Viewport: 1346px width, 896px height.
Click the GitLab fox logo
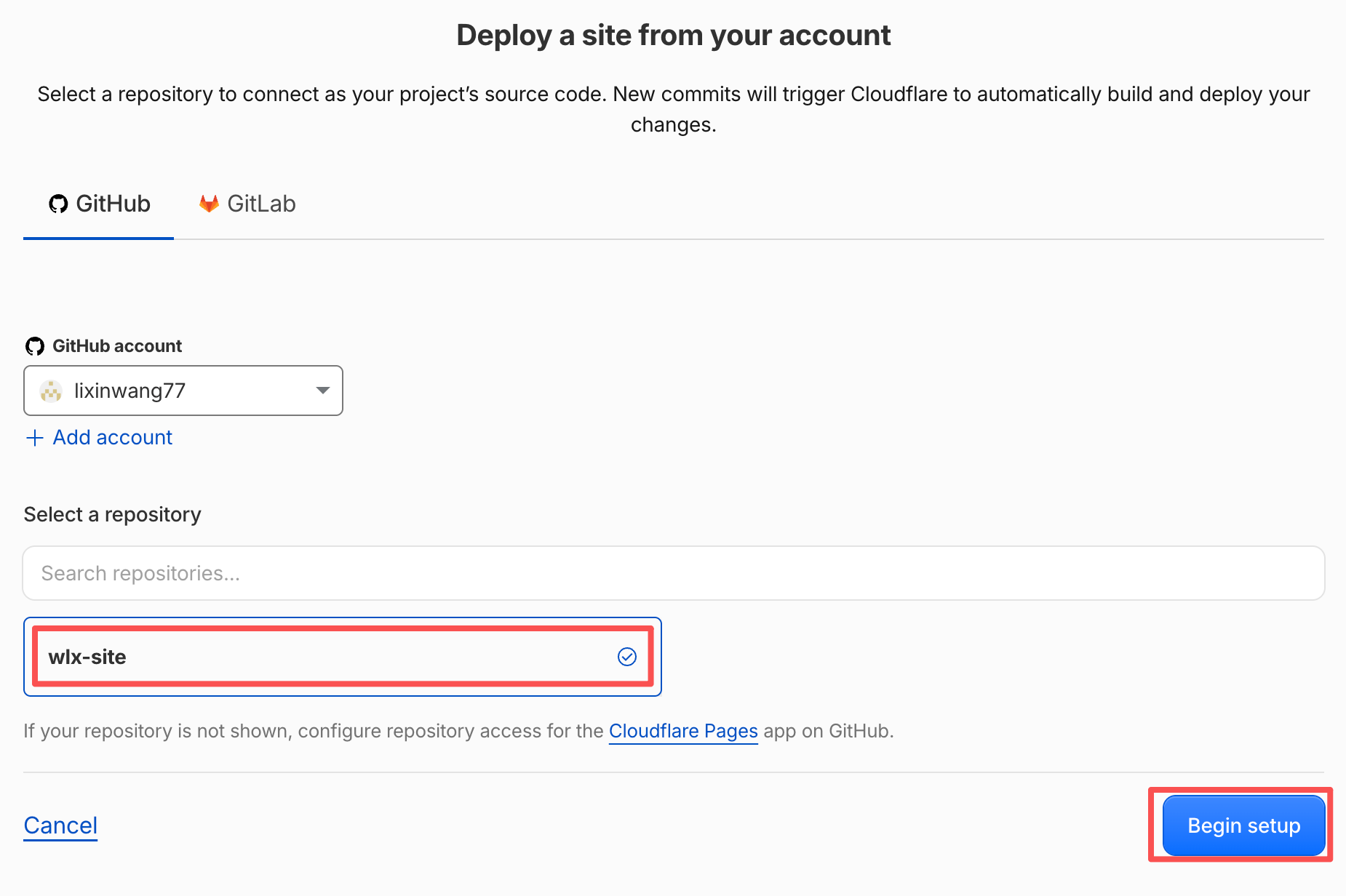209,204
